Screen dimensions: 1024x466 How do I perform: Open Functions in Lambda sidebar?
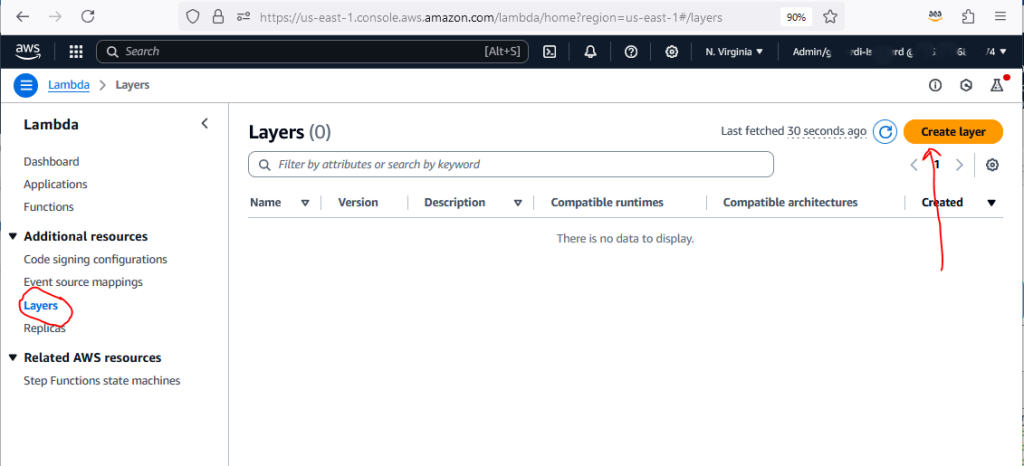click(x=49, y=207)
